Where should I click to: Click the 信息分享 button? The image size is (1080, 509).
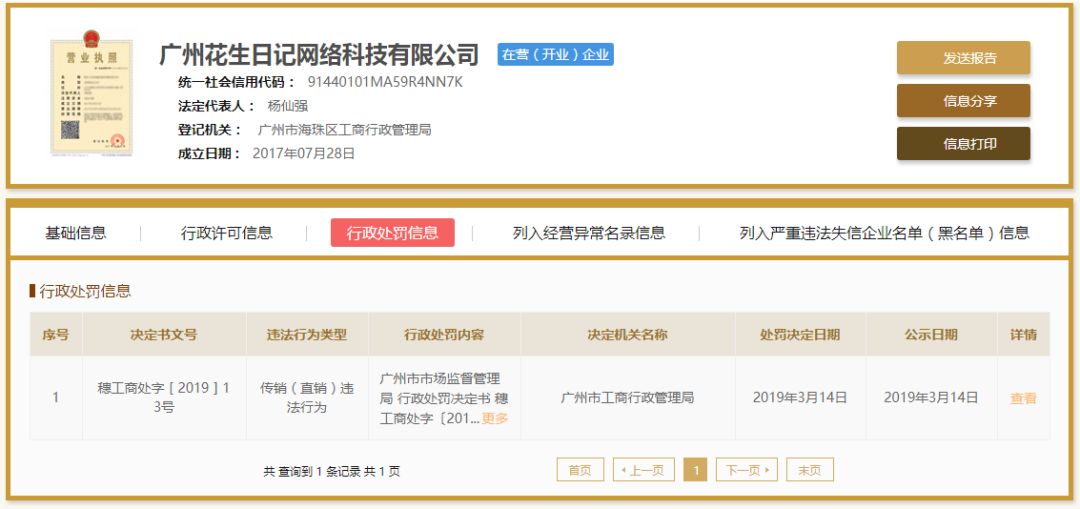point(963,101)
